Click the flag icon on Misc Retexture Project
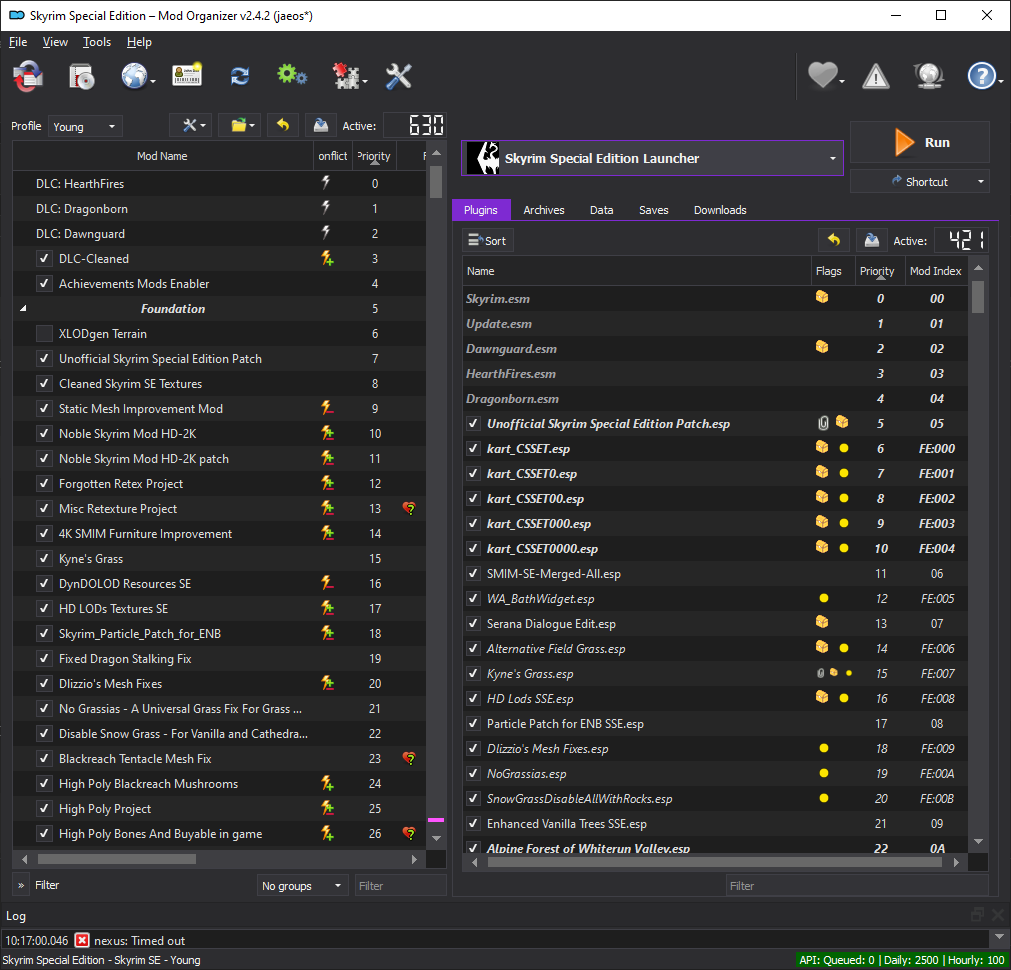The height and width of the screenshot is (970, 1011). click(x=409, y=508)
